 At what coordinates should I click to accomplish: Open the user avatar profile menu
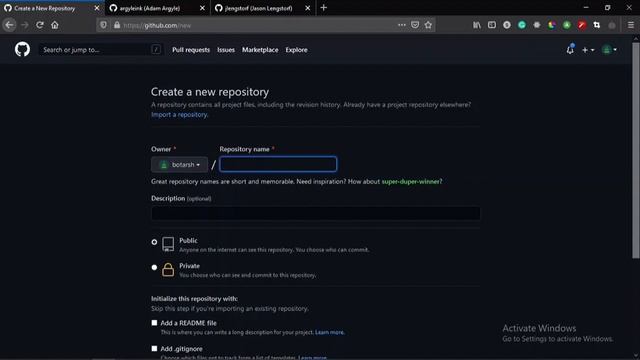point(609,50)
